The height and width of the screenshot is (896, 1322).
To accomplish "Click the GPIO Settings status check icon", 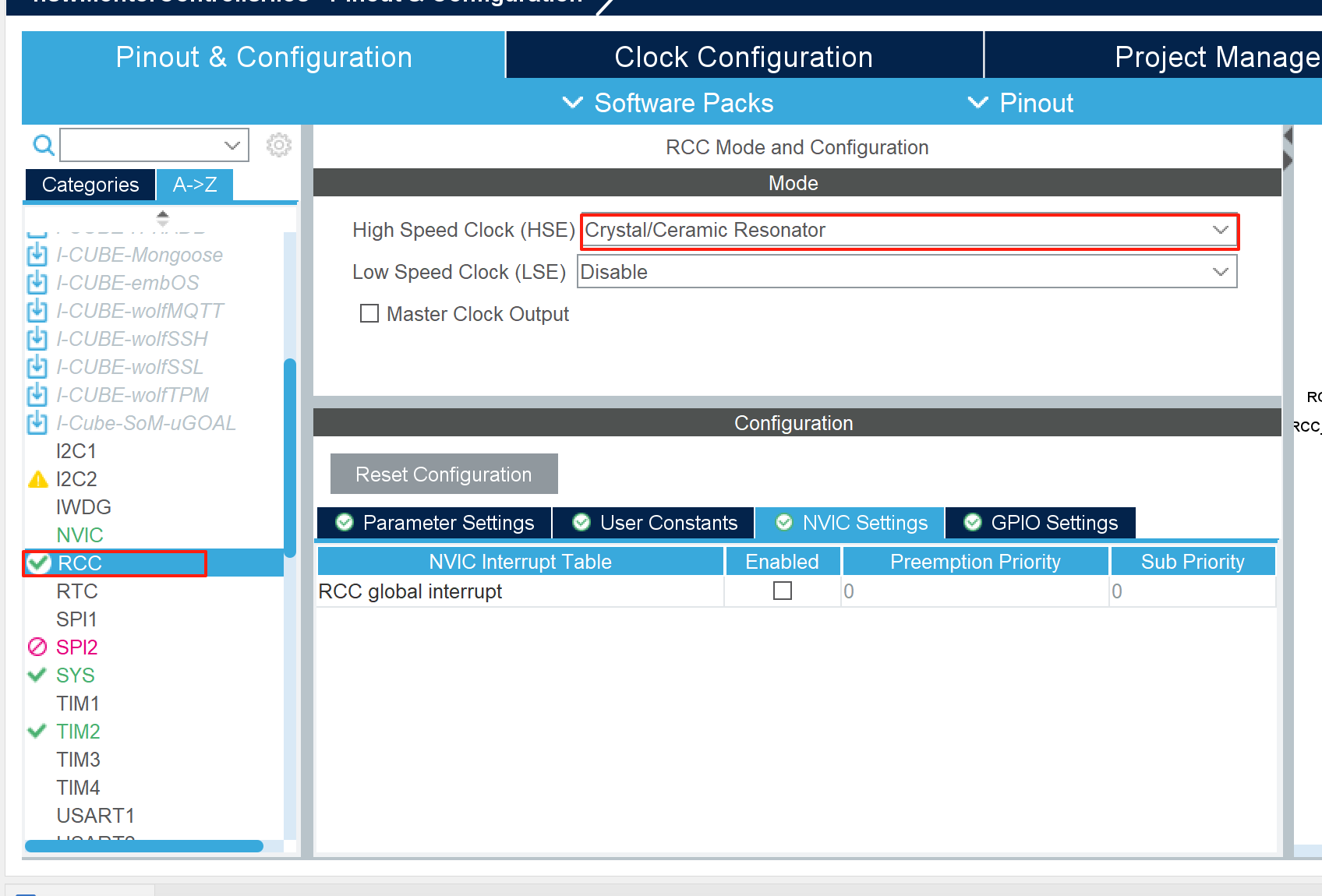I will pyautogui.click(x=973, y=522).
